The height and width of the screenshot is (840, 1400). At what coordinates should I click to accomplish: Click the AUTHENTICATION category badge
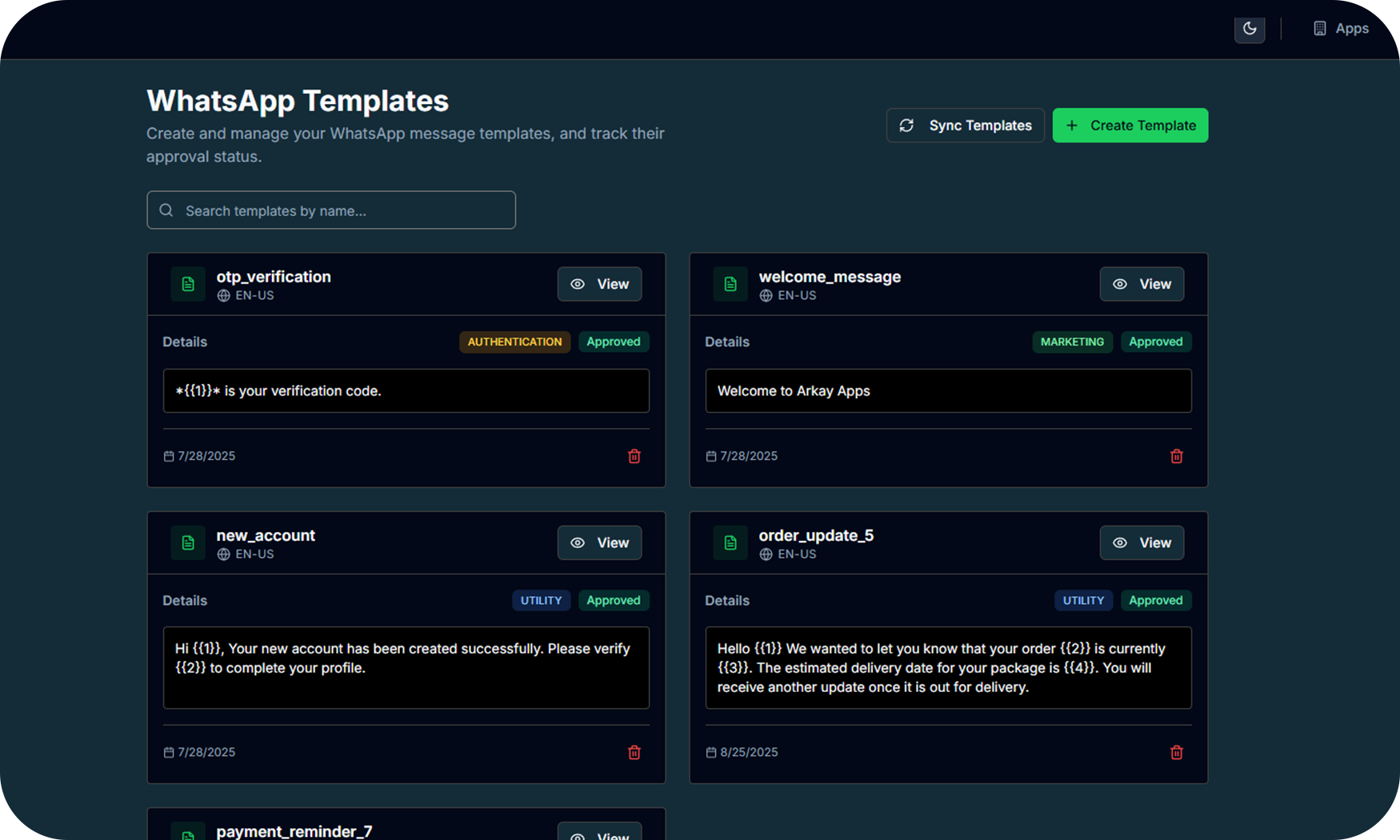[x=514, y=342]
